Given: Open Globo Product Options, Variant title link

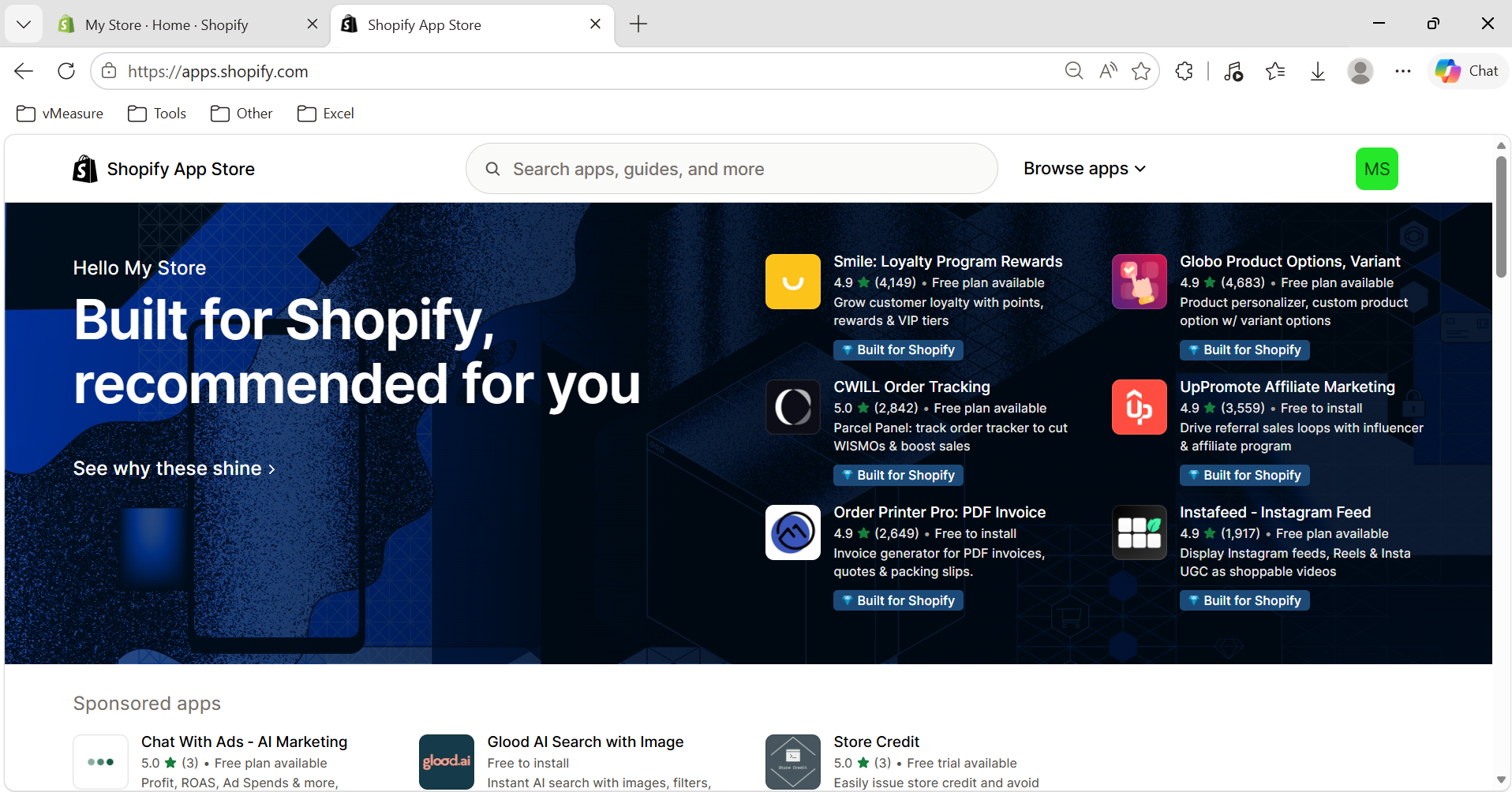Looking at the screenshot, I should click(x=1289, y=261).
